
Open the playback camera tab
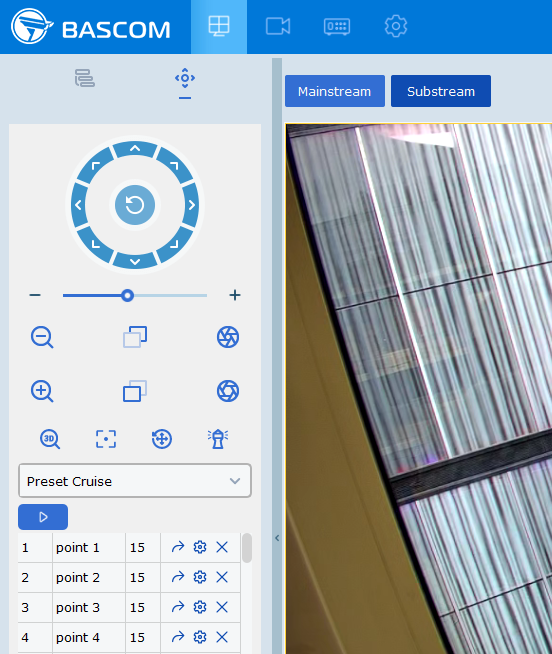278,26
